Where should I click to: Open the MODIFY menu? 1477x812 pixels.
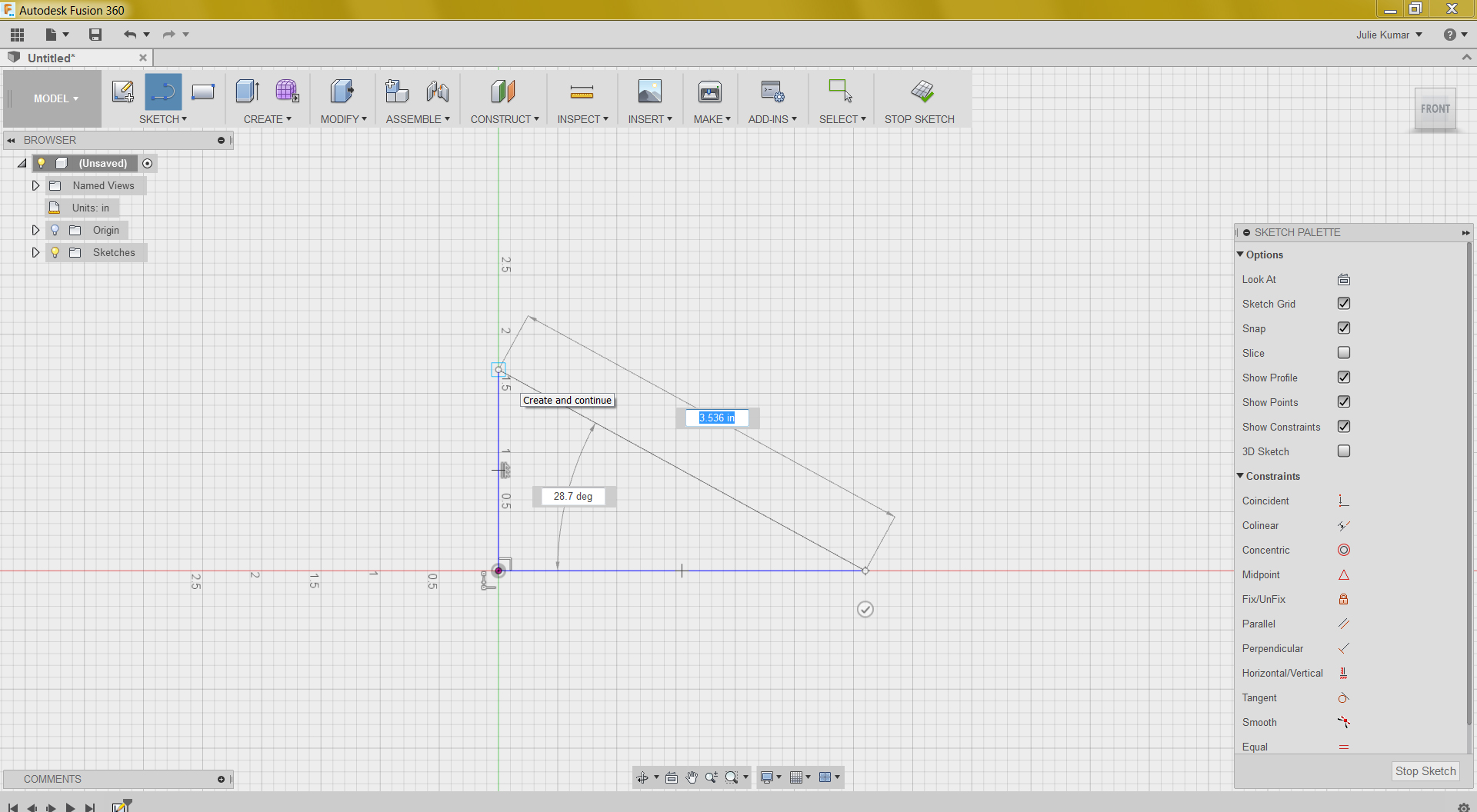[344, 119]
